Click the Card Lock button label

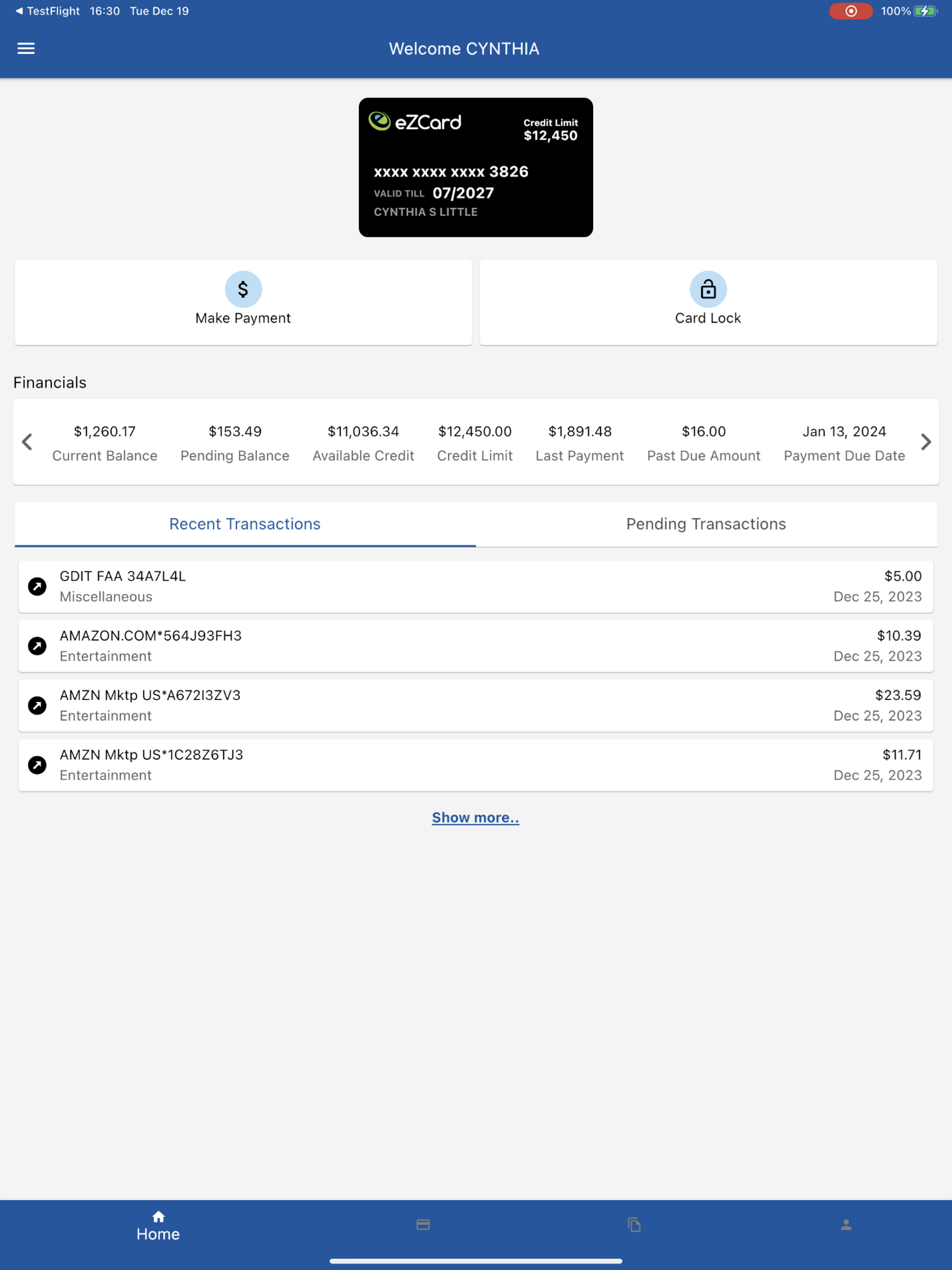[x=707, y=318]
